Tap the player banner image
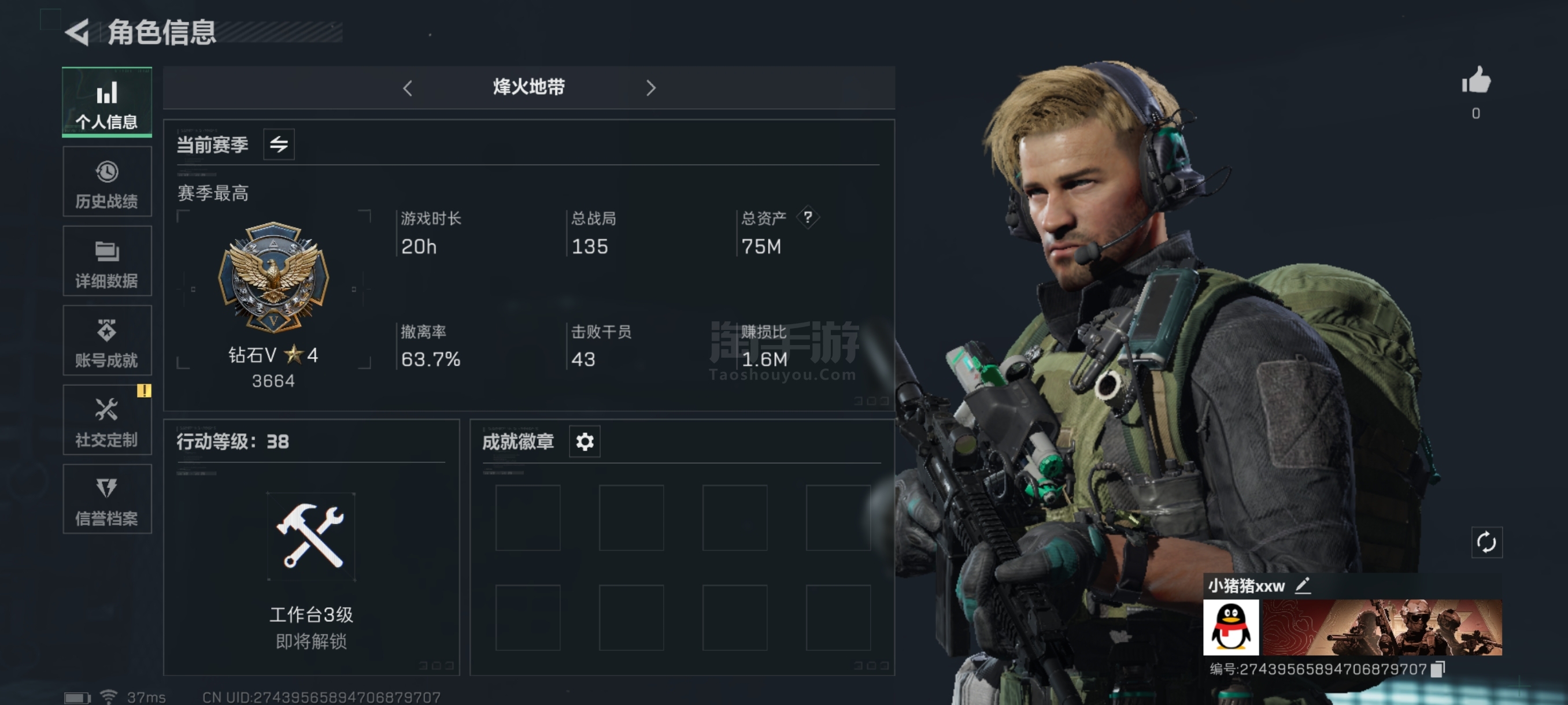The width and height of the screenshot is (1568, 705). pos(1382,627)
